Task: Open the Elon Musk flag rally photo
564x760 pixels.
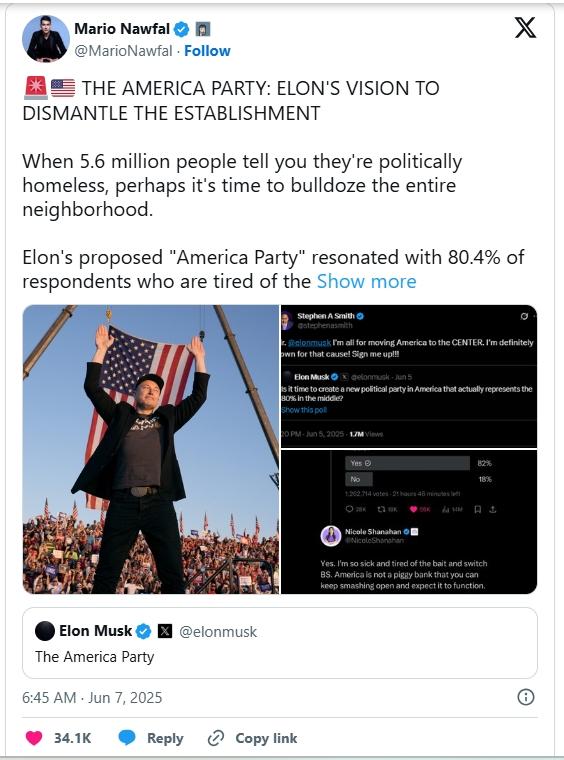Action: [x=151, y=449]
